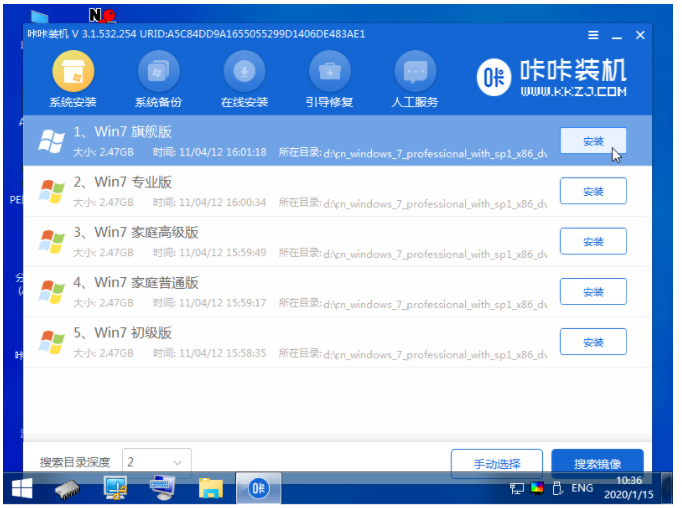
Task: Click 安装 for Win7 家庭高级版
Action: click(x=593, y=241)
